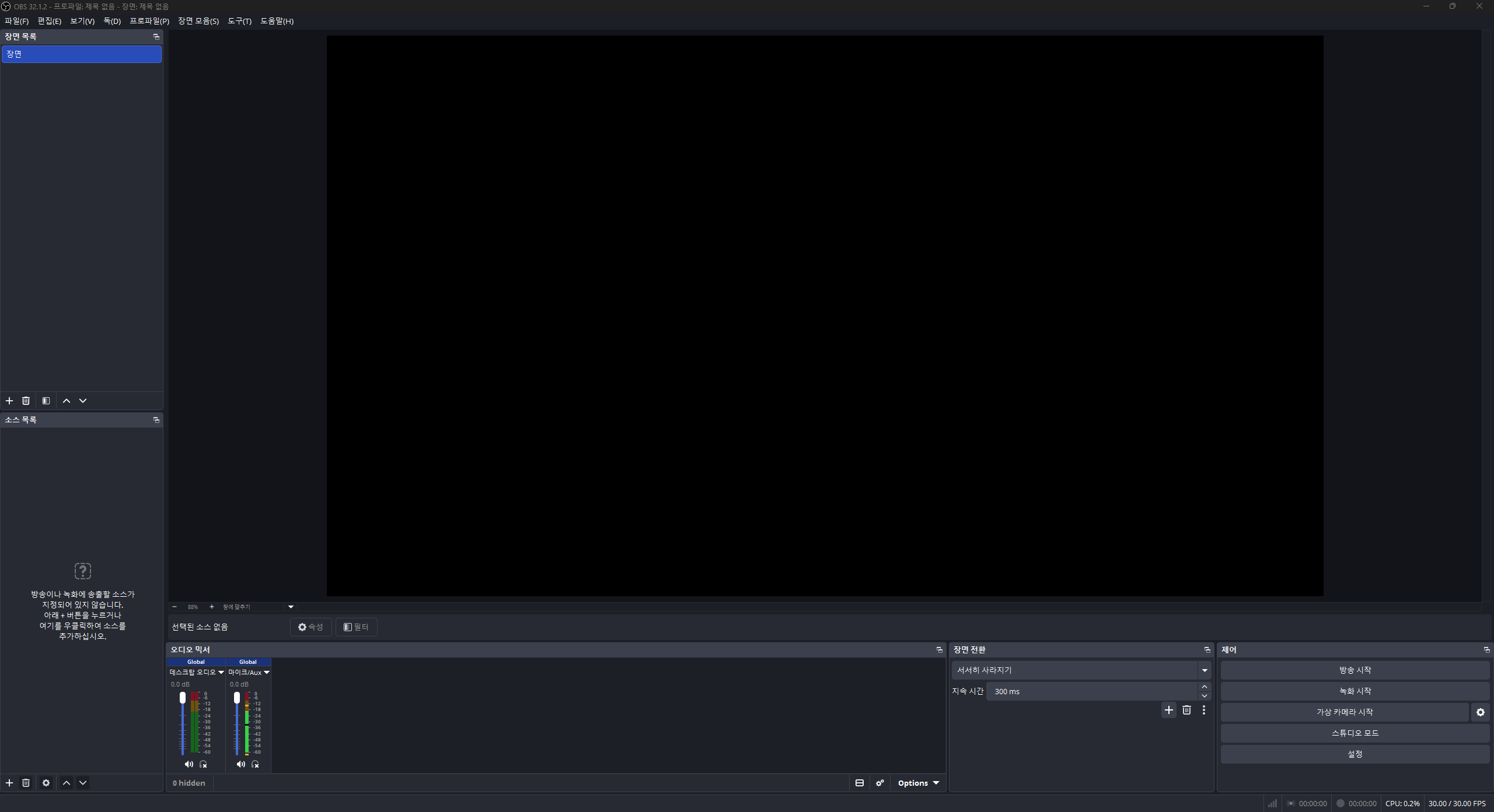Toggle monitoring for desktop audio headphone
This screenshot has height=812, width=1494.
tap(203, 764)
